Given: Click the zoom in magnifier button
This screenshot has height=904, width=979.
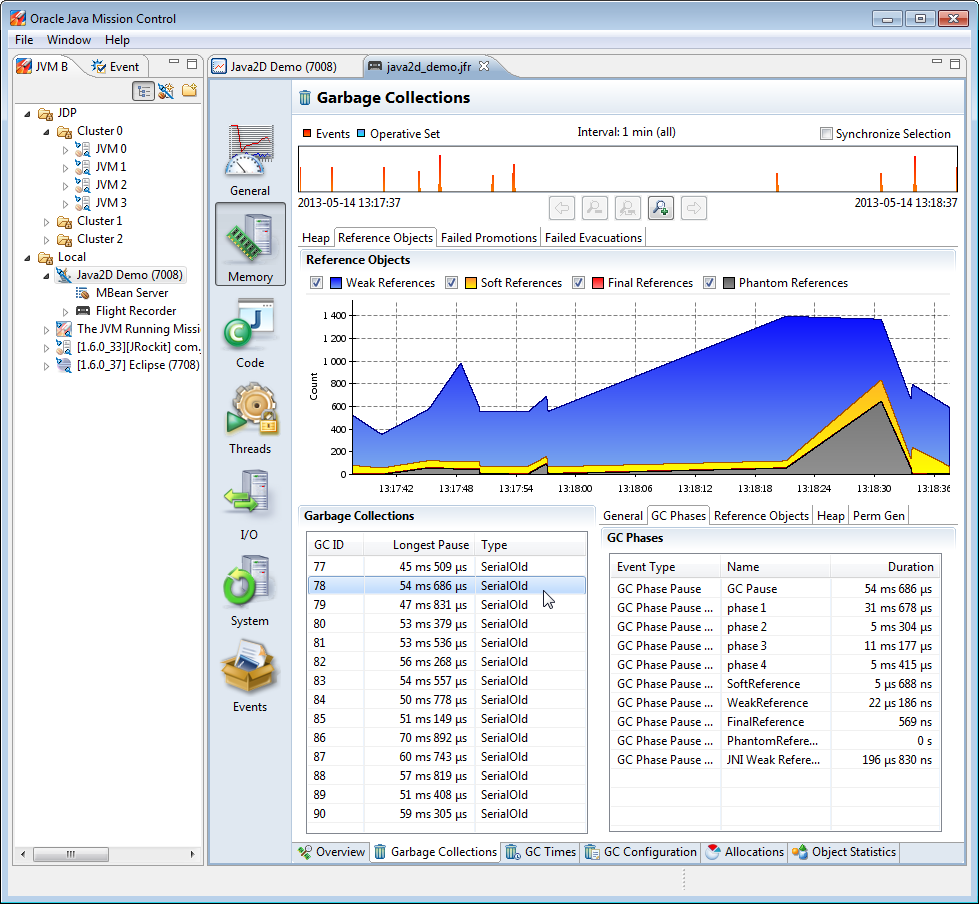Looking at the screenshot, I should pyautogui.click(x=660, y=207).
